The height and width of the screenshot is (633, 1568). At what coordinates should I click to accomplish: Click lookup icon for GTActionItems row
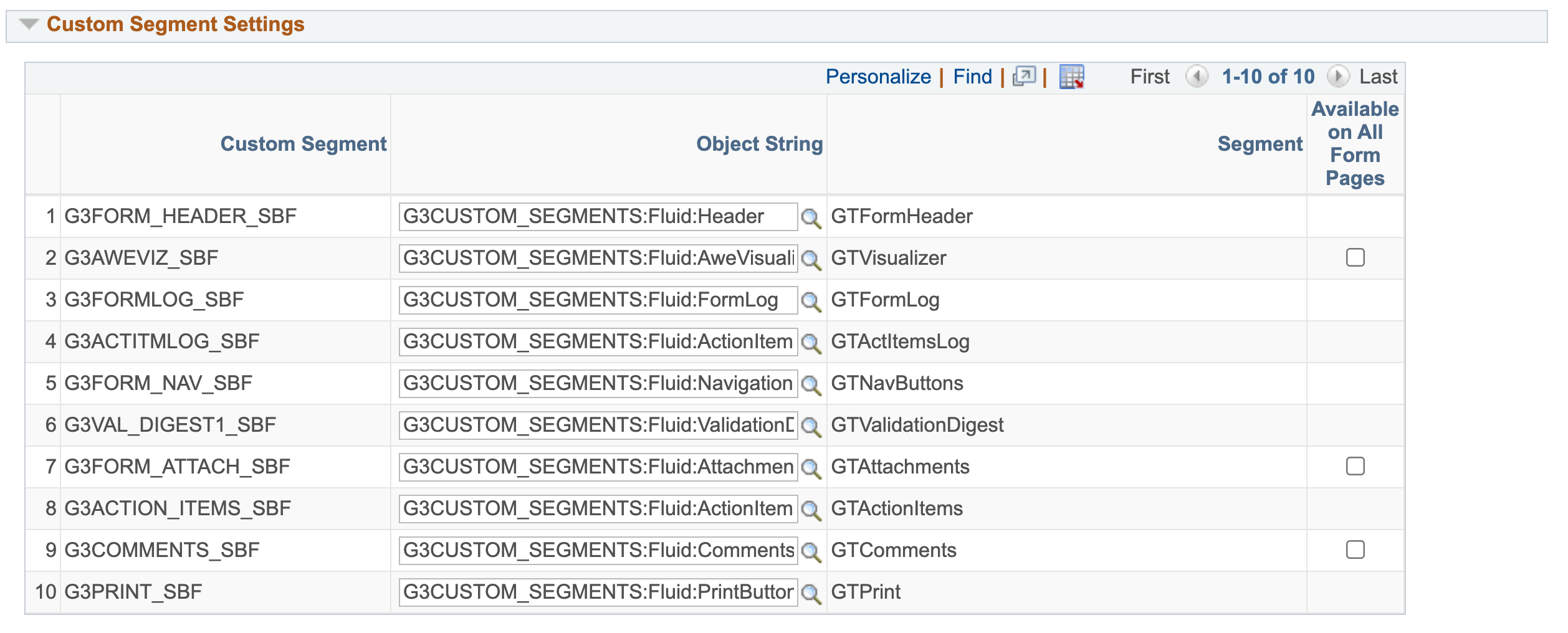click(x=811, y=510)
